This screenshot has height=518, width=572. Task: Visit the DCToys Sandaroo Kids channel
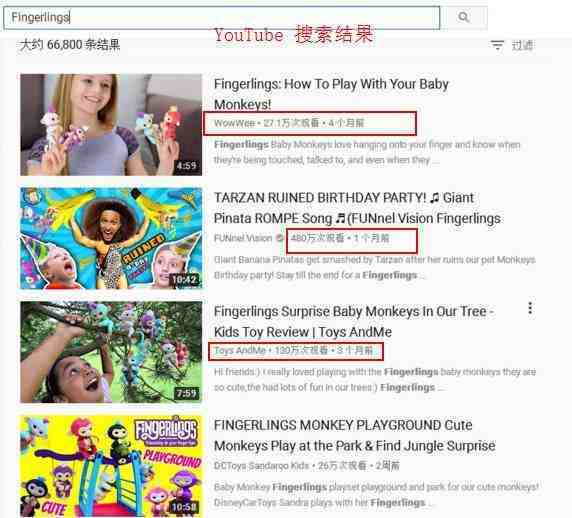261,466
